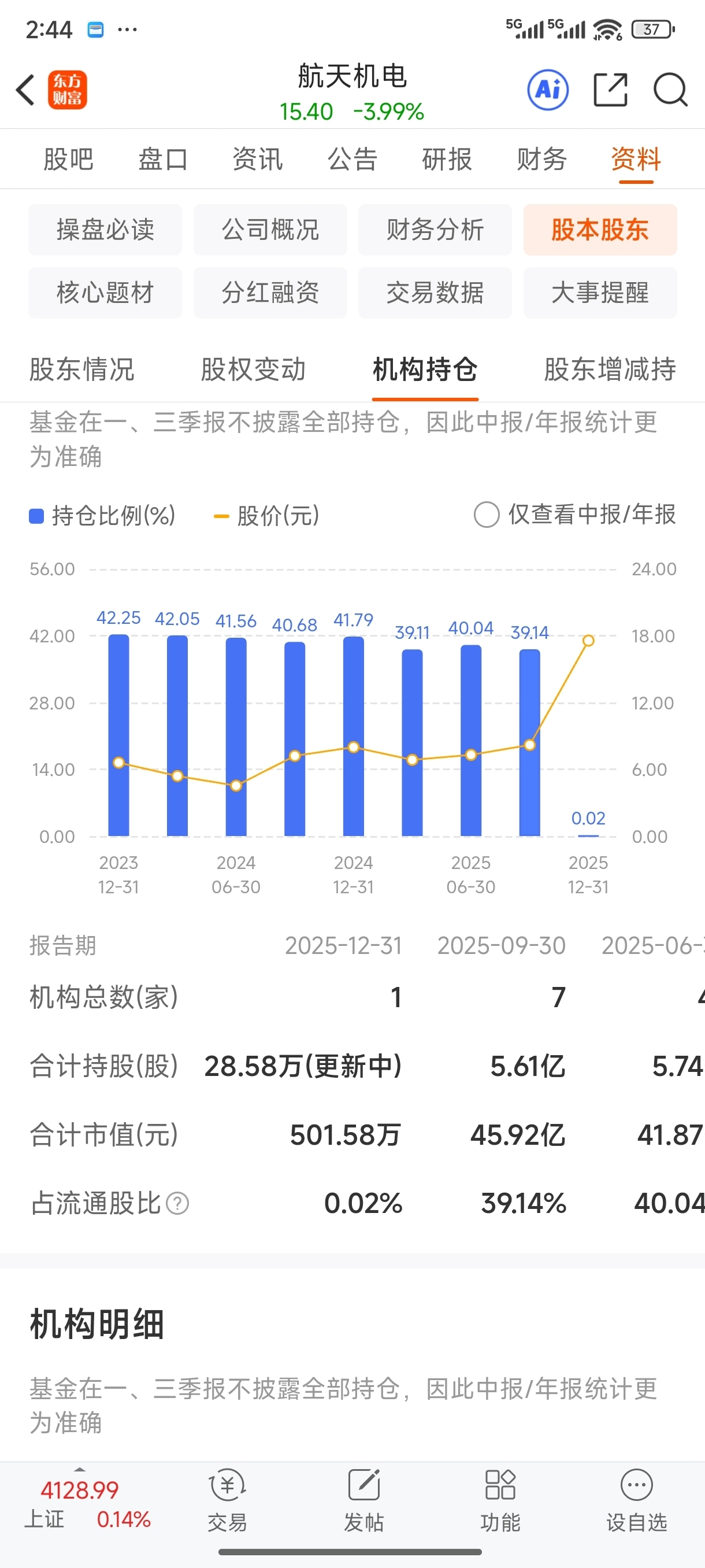Tap the 0.02 bar for 2025-12-31
Viewport: 705px width, 1568px height.
pyautogui.click(x=588, y=835)
